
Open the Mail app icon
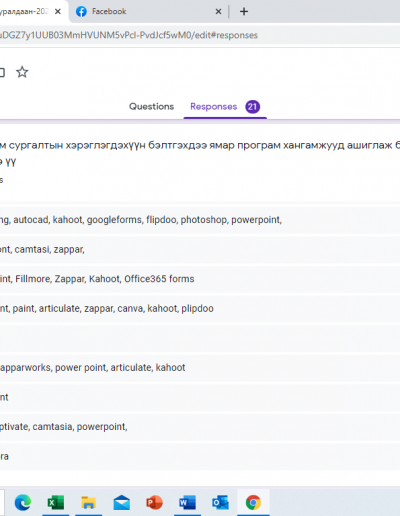coord(121,502)
